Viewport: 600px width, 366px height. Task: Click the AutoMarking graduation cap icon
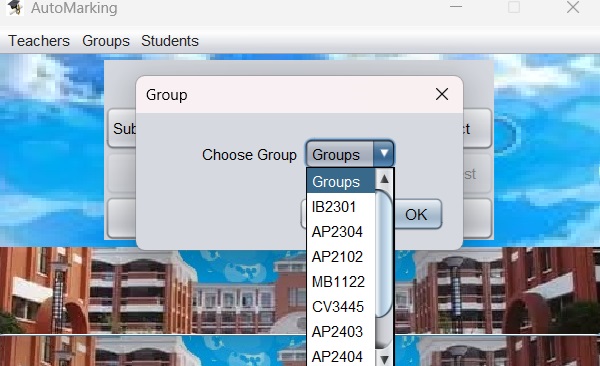coord(15,8)
